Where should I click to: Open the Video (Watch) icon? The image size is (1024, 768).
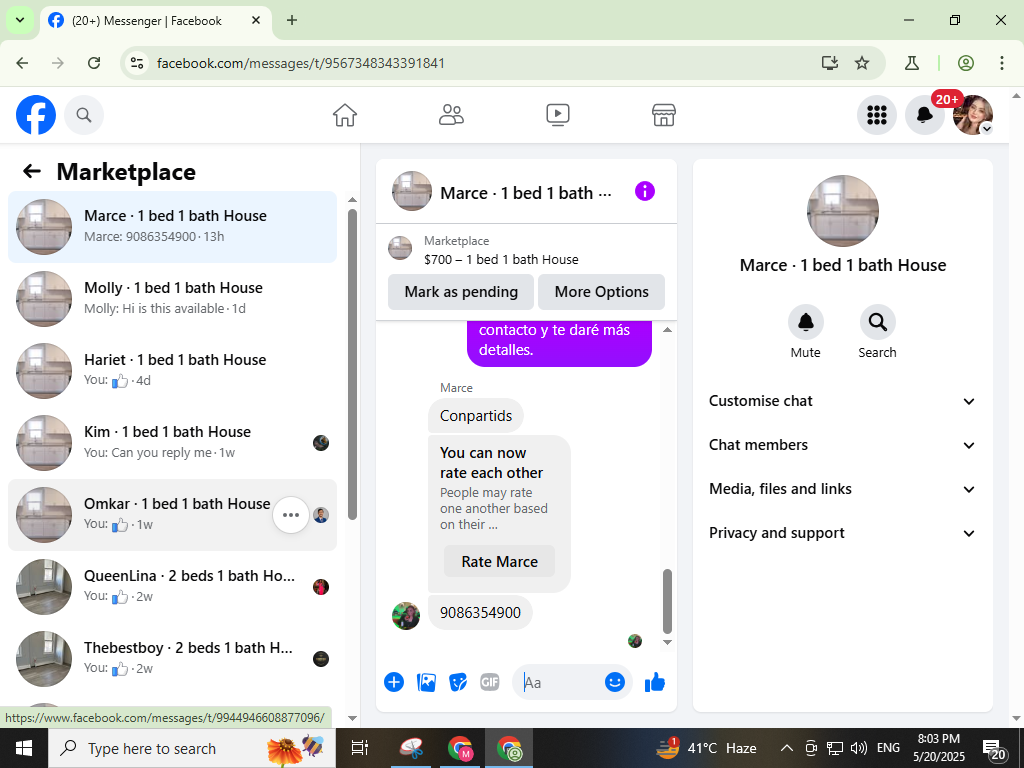(558, 115)
